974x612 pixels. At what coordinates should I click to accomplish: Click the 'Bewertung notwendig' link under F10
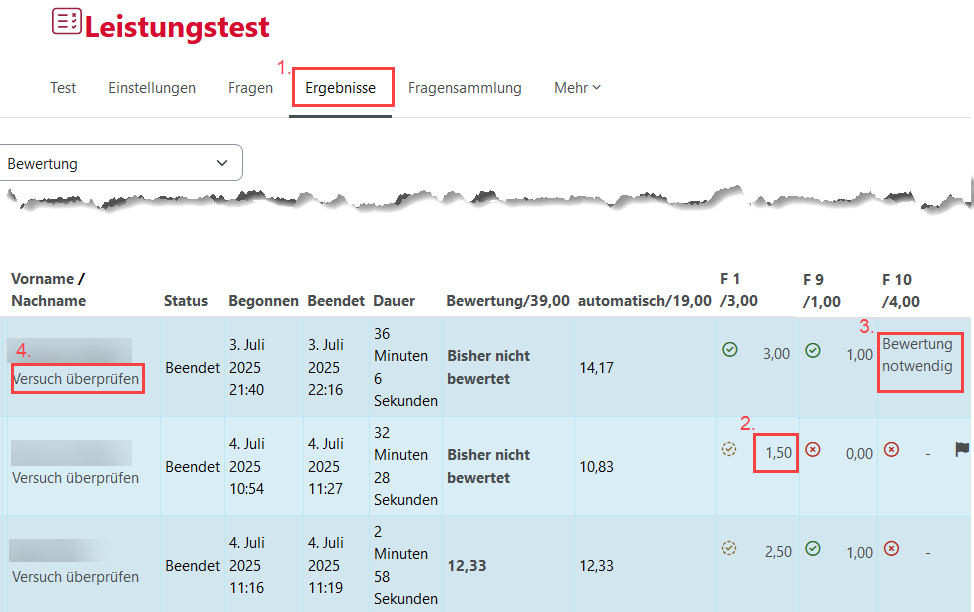(919, 354)
